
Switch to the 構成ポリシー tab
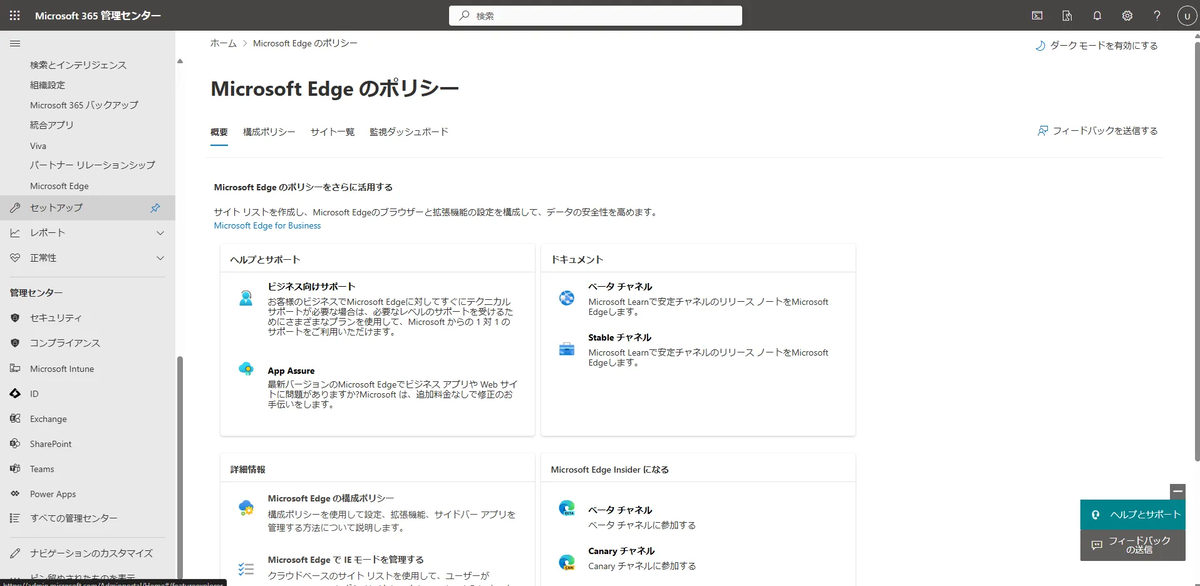269,132
